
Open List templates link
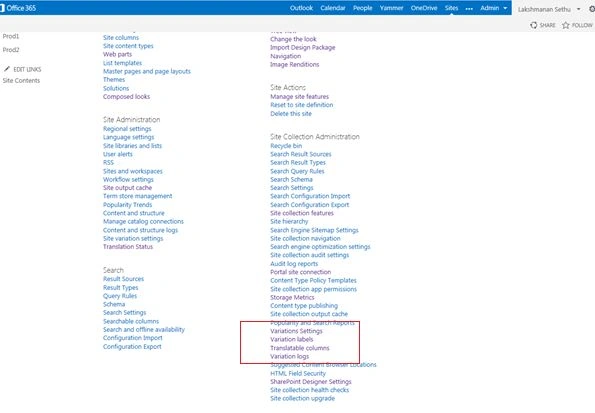(x=122, y=63)
